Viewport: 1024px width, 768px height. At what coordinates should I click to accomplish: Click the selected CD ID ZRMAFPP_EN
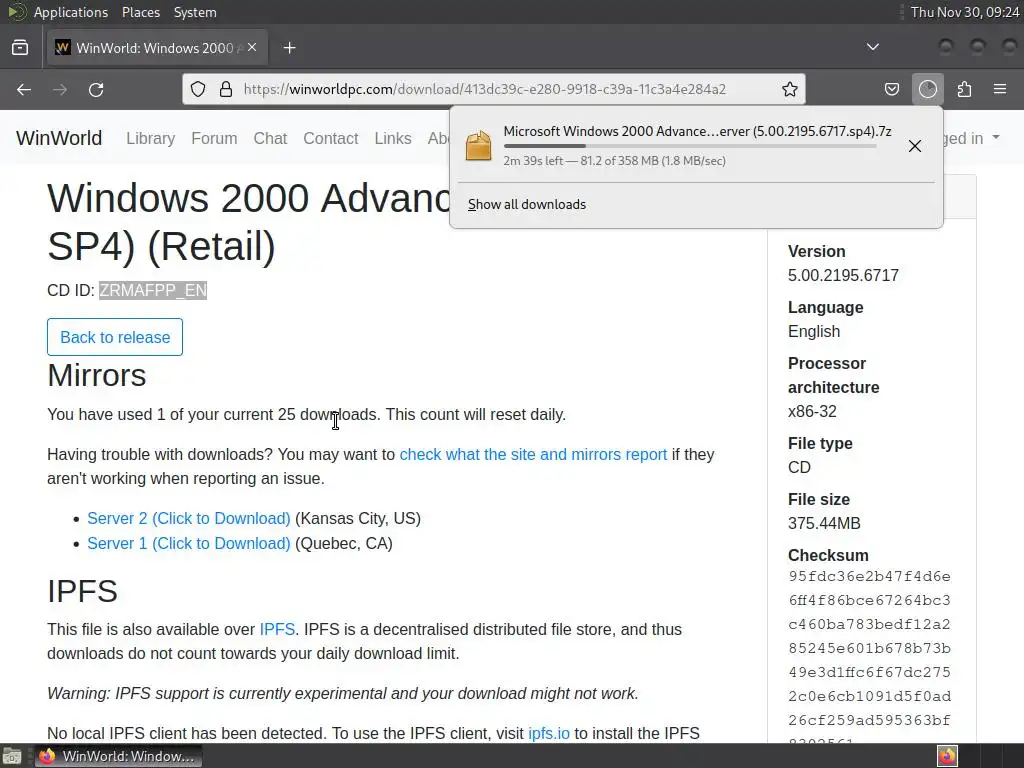[x=153, y=290]
